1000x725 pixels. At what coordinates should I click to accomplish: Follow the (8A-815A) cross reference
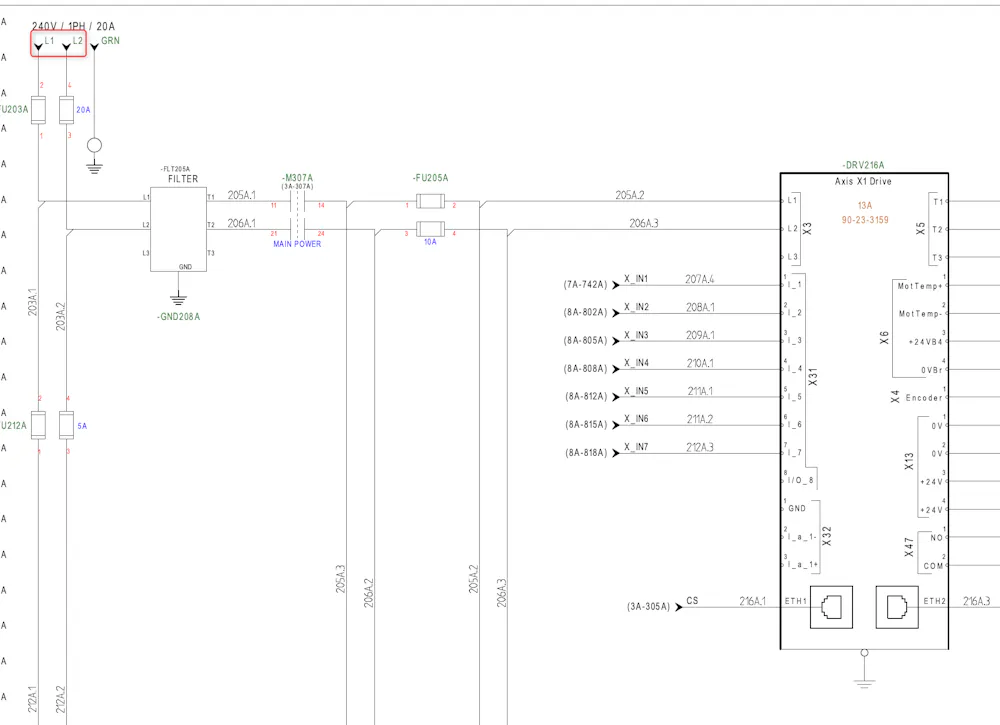tap(586, 424)
